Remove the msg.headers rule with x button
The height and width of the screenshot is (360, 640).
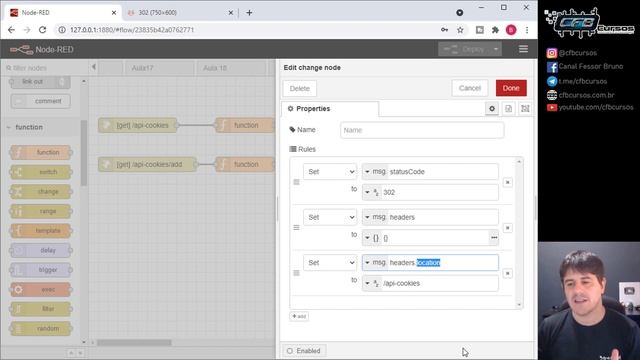click(x=507, y=228)
